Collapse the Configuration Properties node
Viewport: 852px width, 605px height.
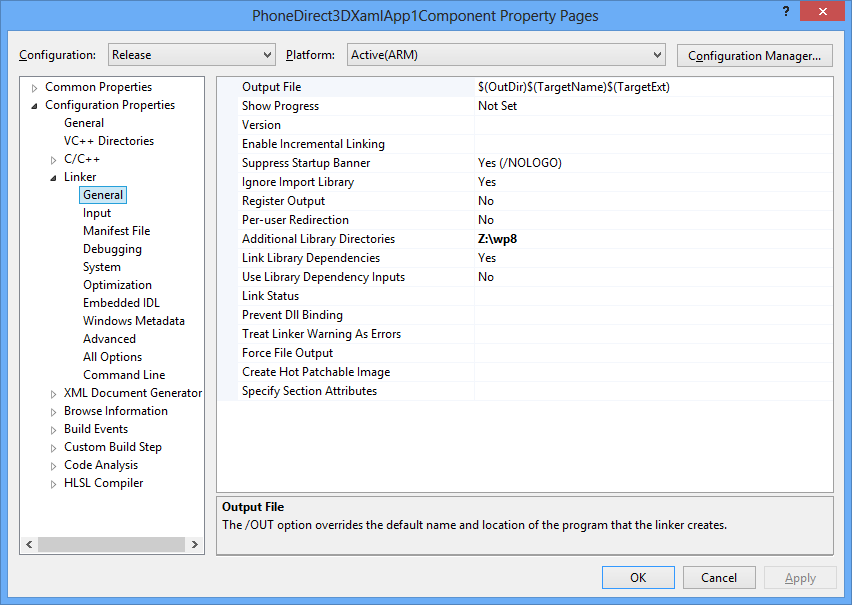pyautogui.click(x=35, y=105)
